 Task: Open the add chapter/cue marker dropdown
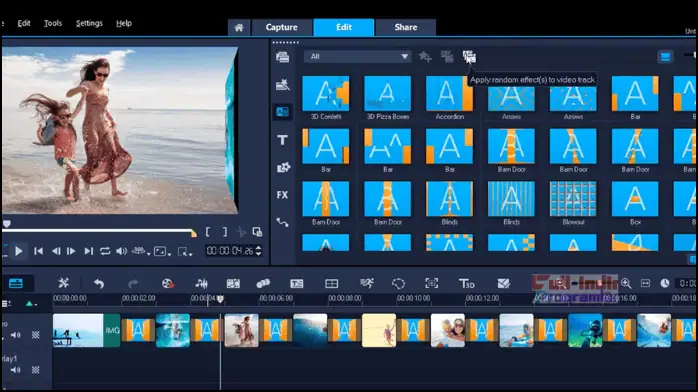point(31,304)
